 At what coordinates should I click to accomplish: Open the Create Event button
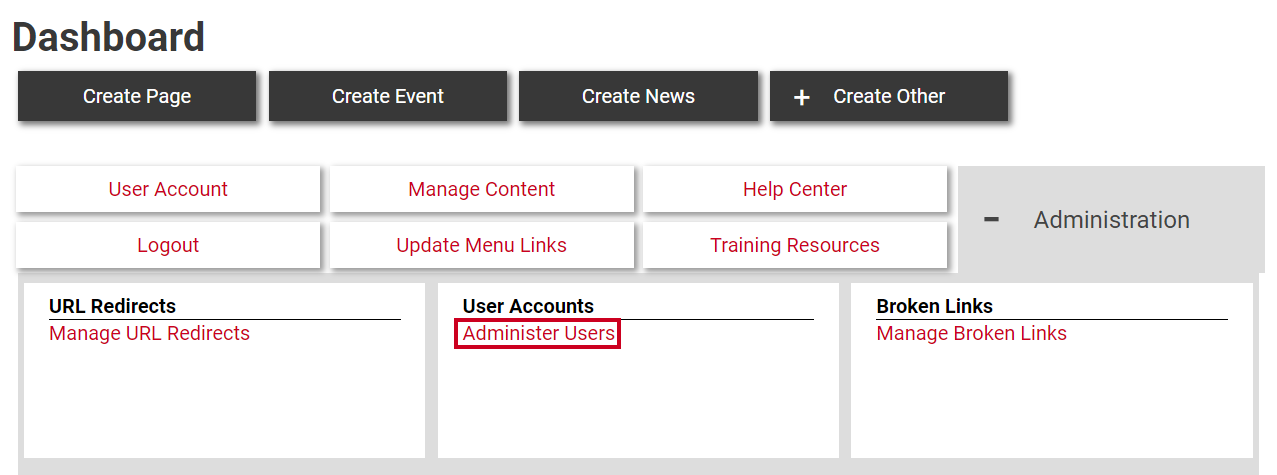tap(388, 96)
